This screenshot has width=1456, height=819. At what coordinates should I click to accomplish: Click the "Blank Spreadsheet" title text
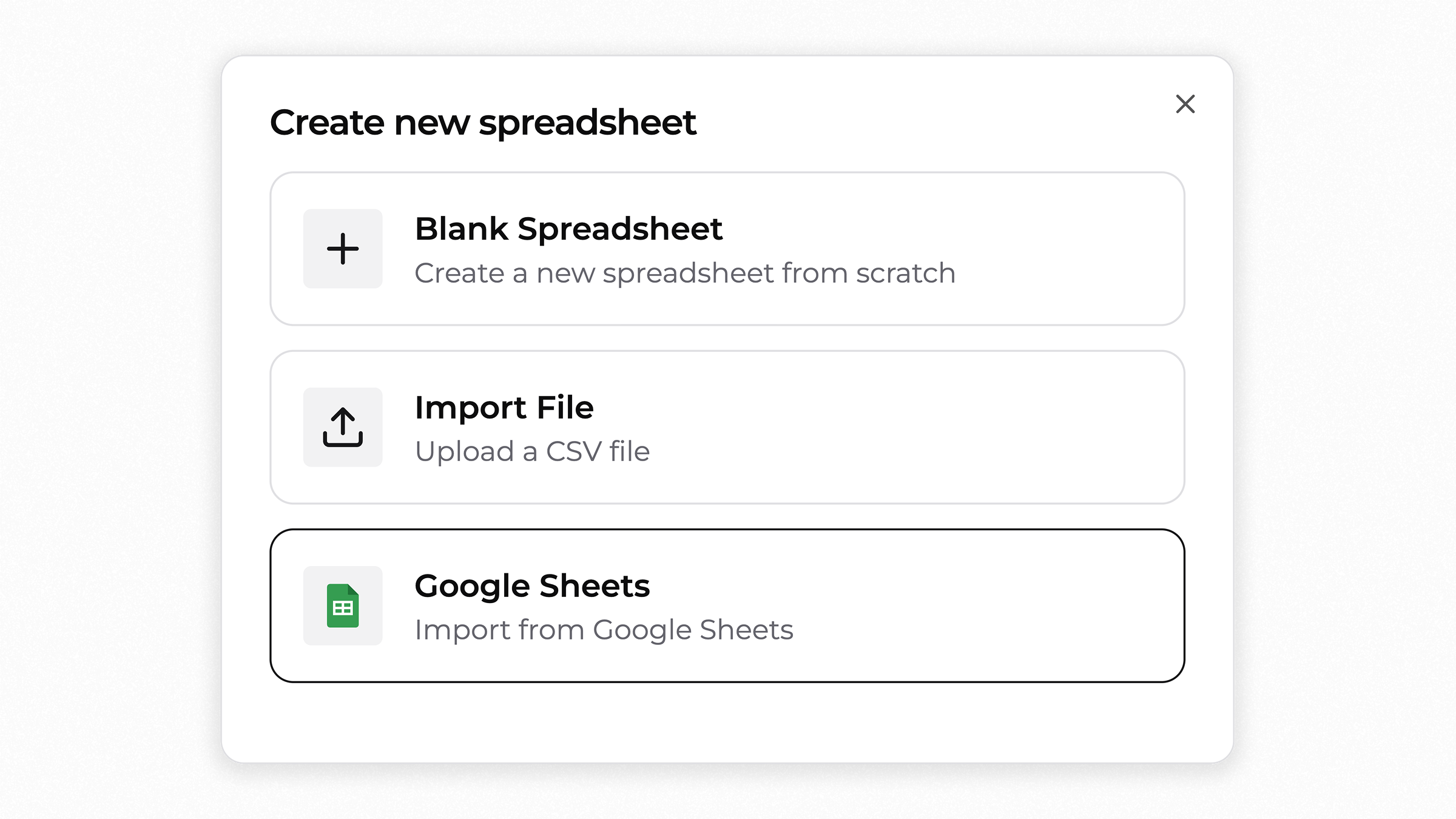(568, 229)
